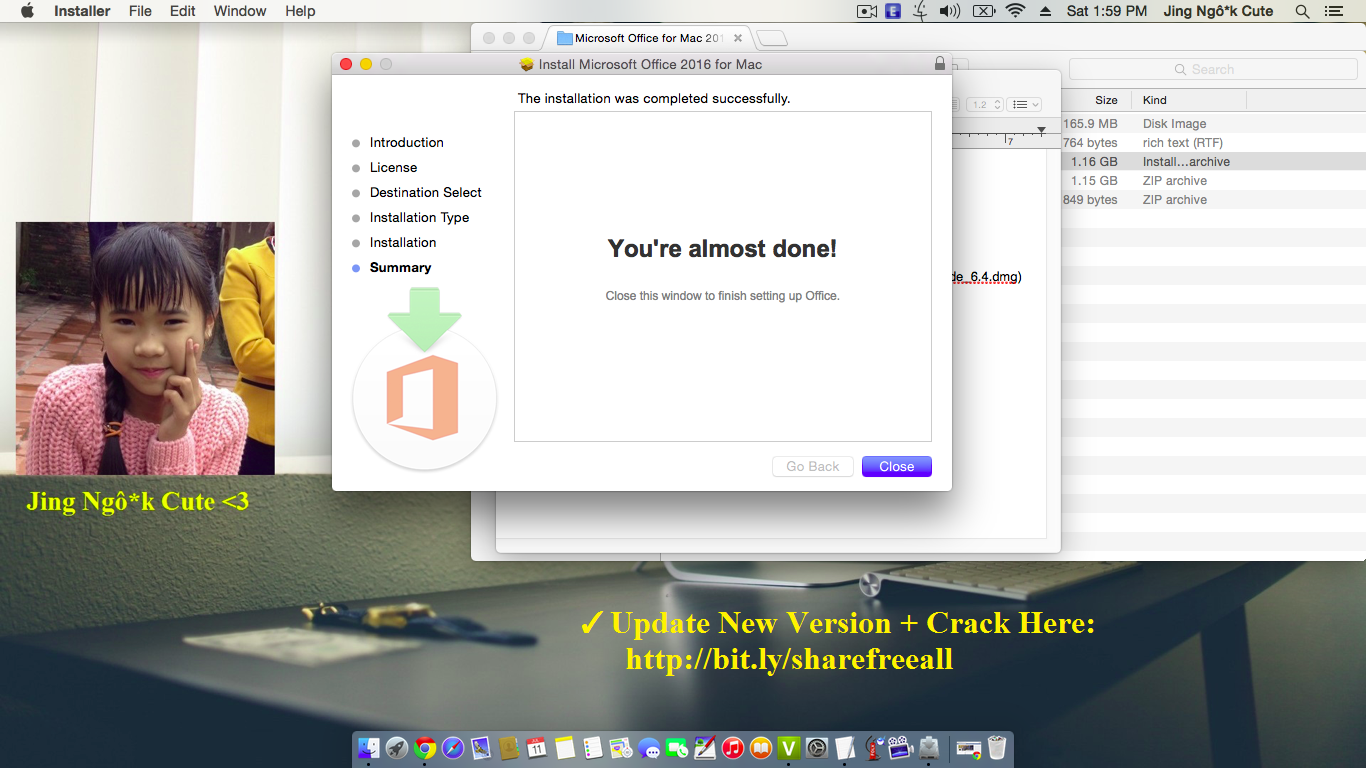
Task: Open Launchpad rocket icon in Dock
Action: pyautogui.click(x=397, y=747)
